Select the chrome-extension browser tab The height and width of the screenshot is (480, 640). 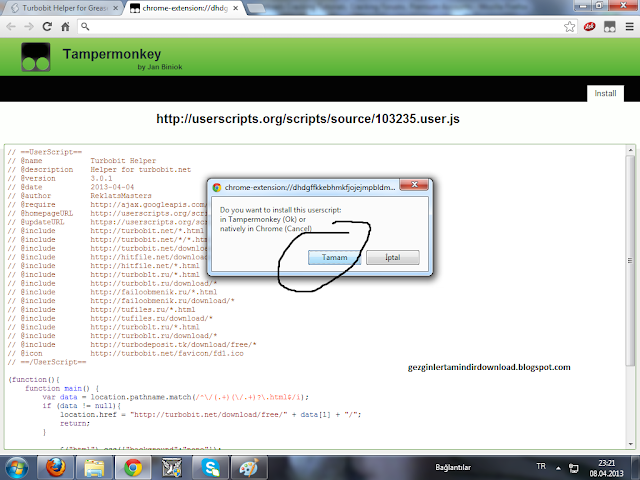(184, 8)
